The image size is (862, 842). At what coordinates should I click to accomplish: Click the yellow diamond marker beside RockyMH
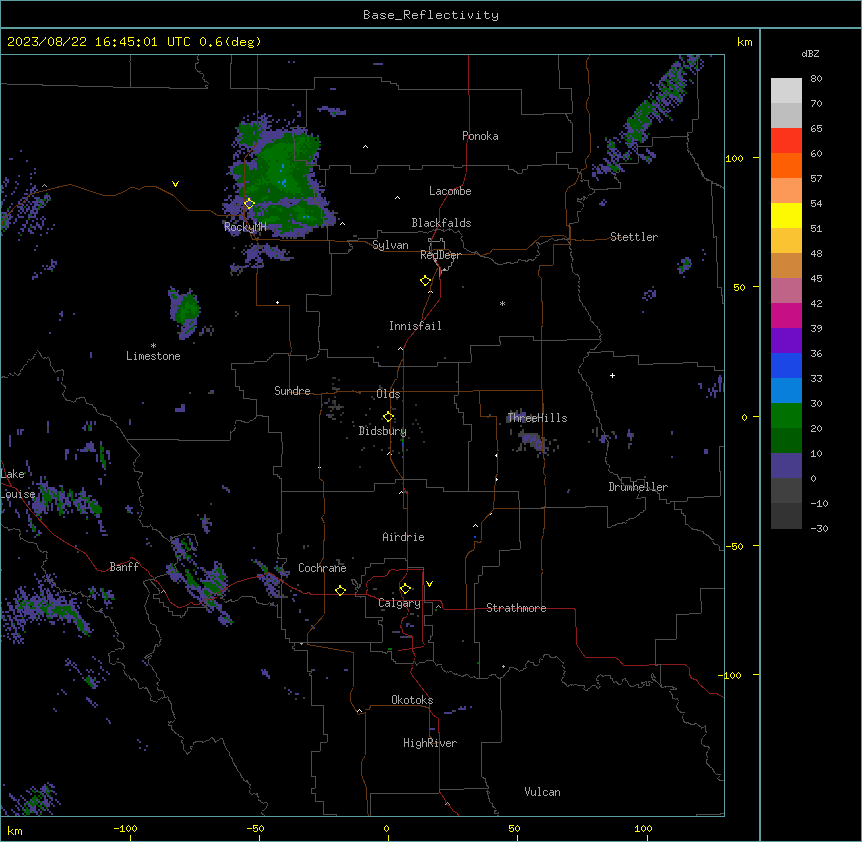click(x=249, y=204)
